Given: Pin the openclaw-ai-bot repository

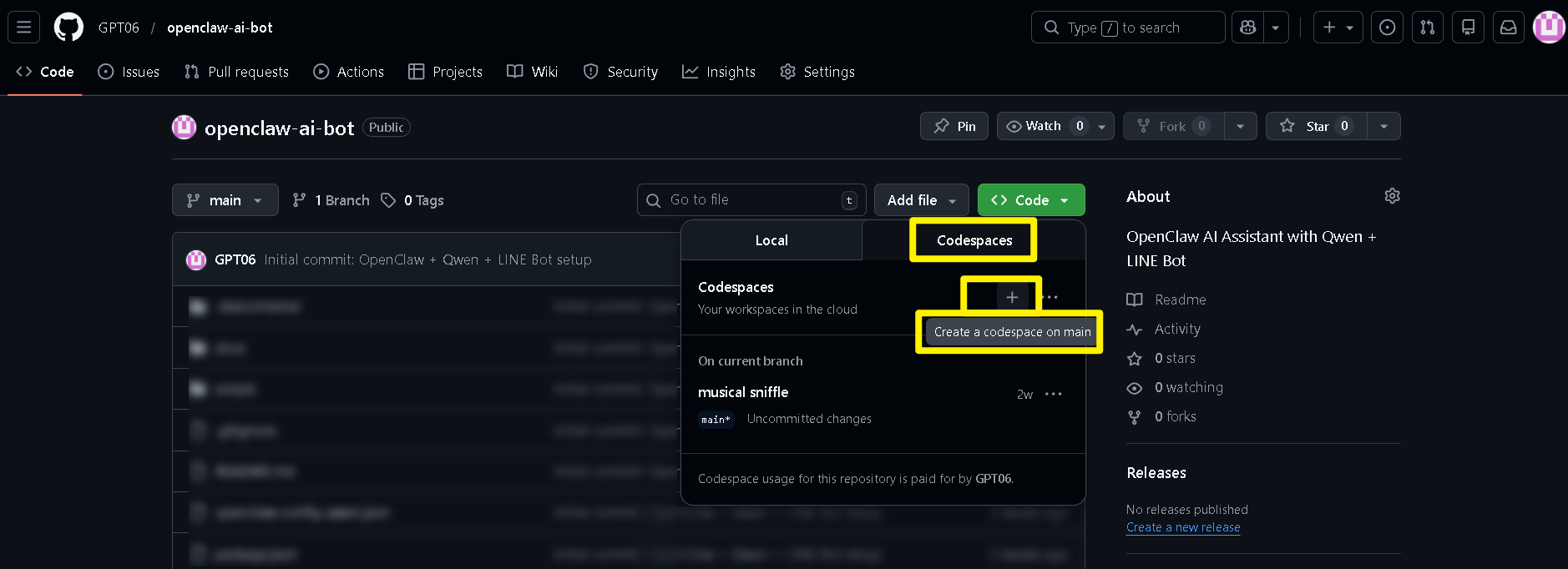Looking at the screenshot, I should (x=954, y=126).
